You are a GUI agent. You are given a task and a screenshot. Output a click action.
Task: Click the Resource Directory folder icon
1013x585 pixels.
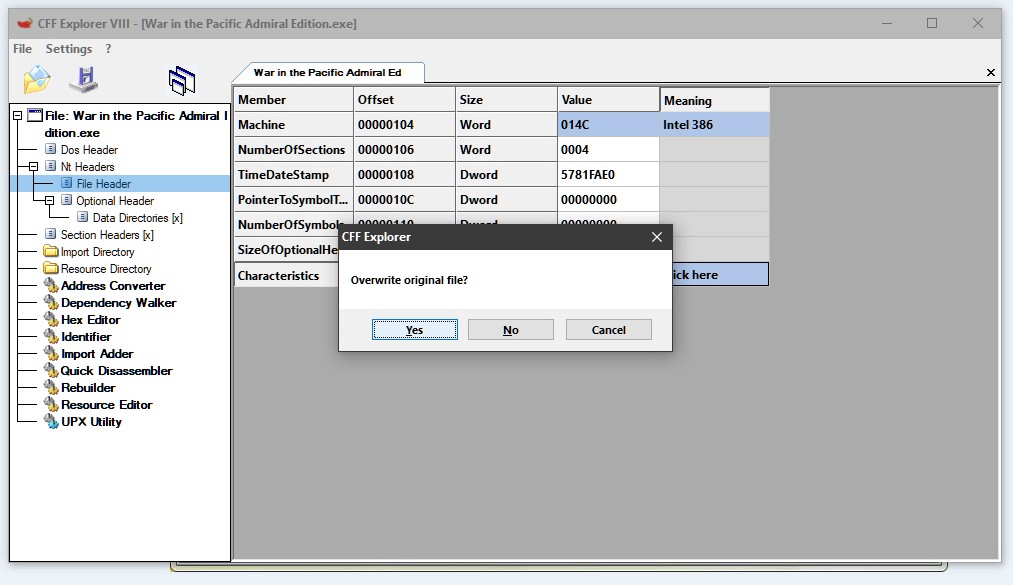tap(50, 268)
